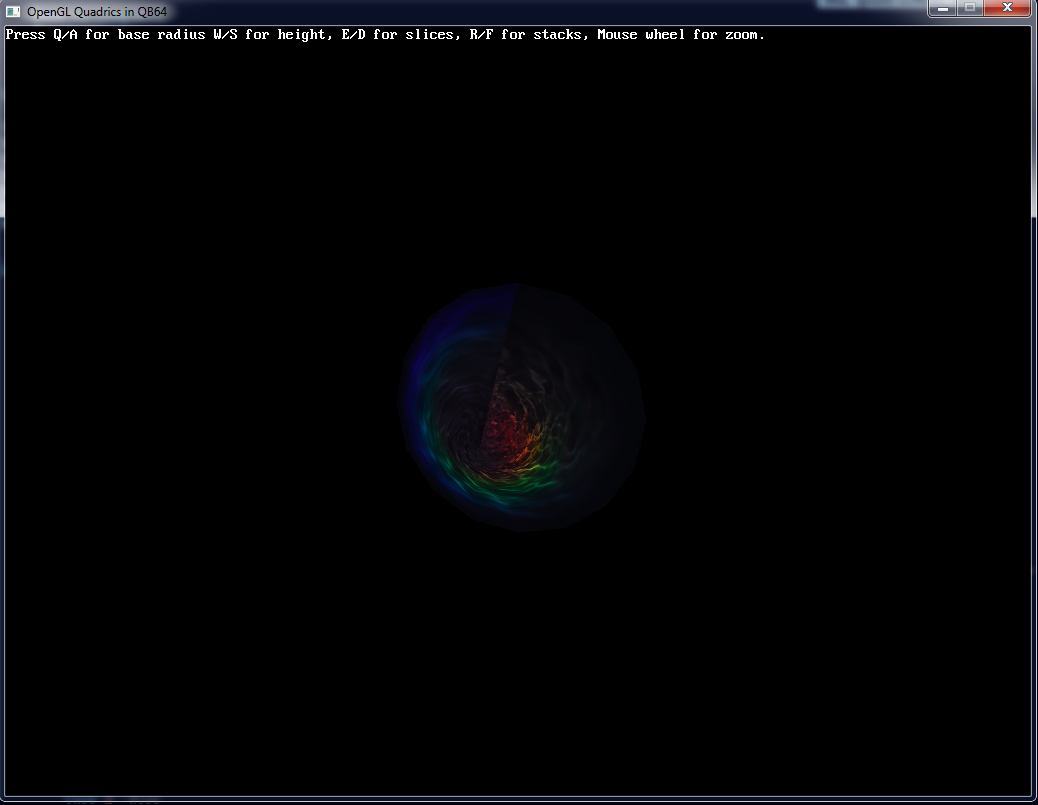Maximize the OpenGL Quadrics window
Screen dimensions: 1038x805
click(x=970, y=8)
